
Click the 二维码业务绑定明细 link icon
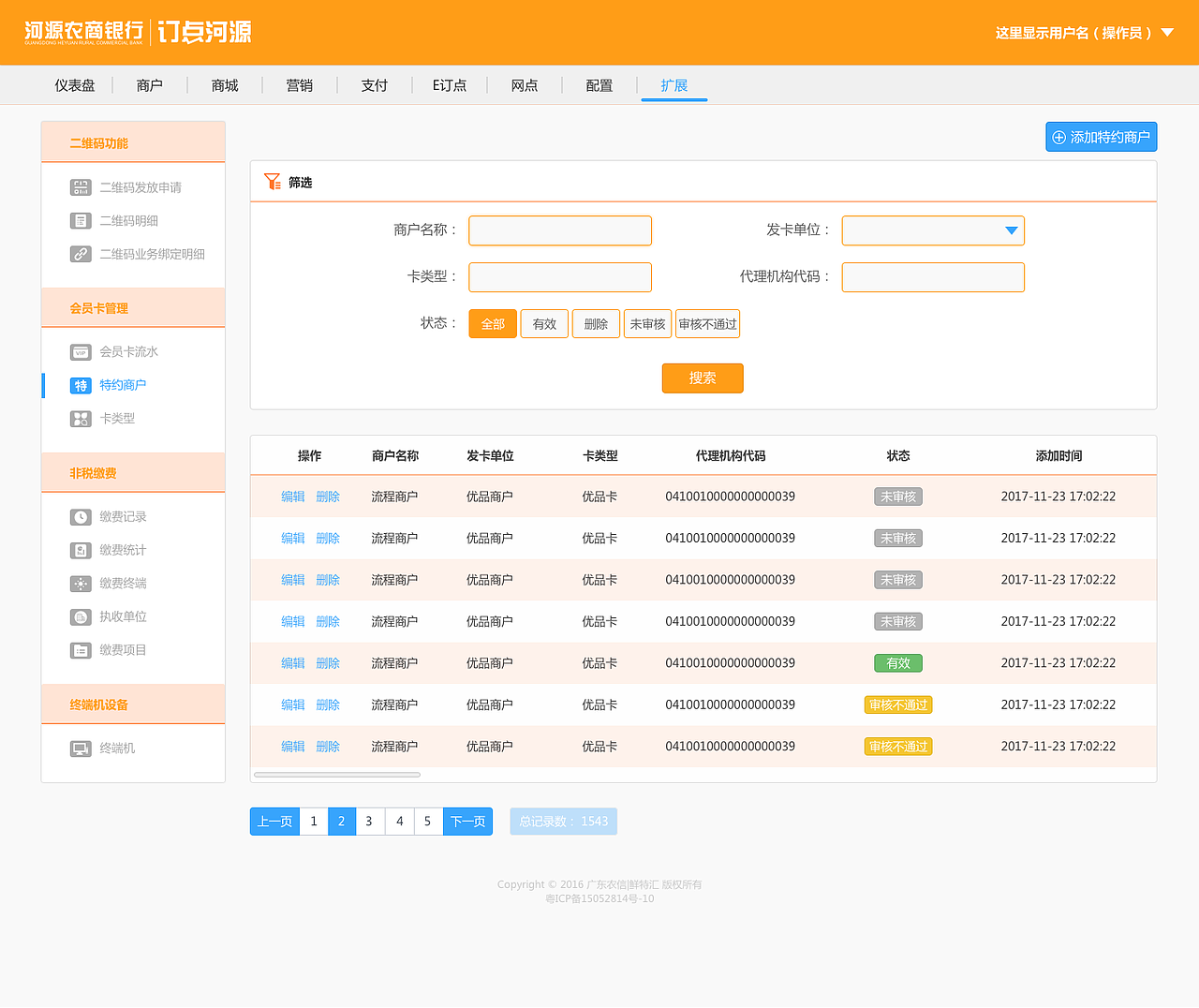(x=81, y=254)
